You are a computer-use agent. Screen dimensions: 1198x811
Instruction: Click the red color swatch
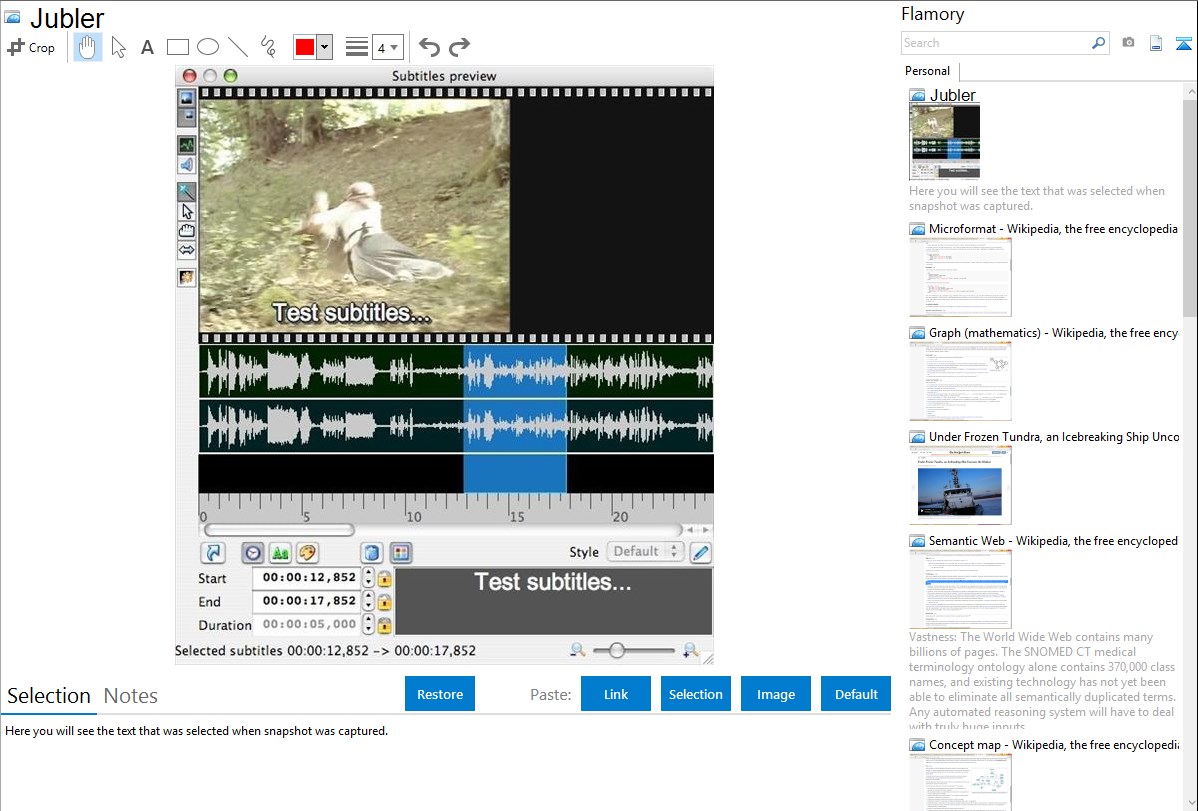pyautogui.click(x=305, y=47)
